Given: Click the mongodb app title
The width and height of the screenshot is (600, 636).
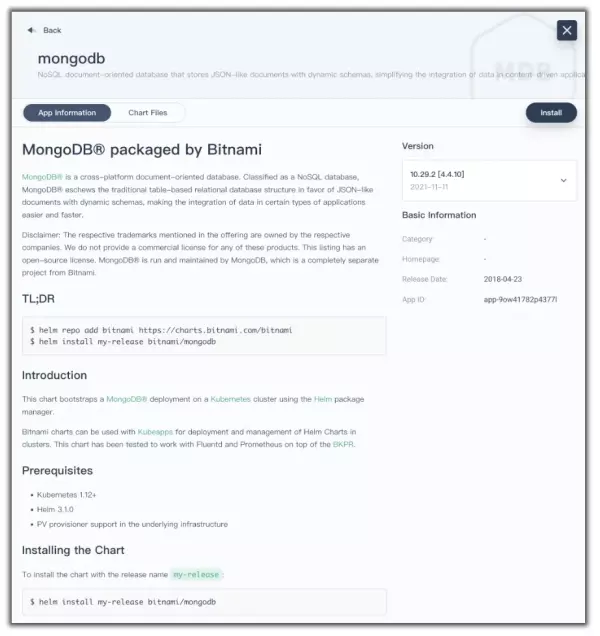Looking at the screenshot, I should (71, 58).
